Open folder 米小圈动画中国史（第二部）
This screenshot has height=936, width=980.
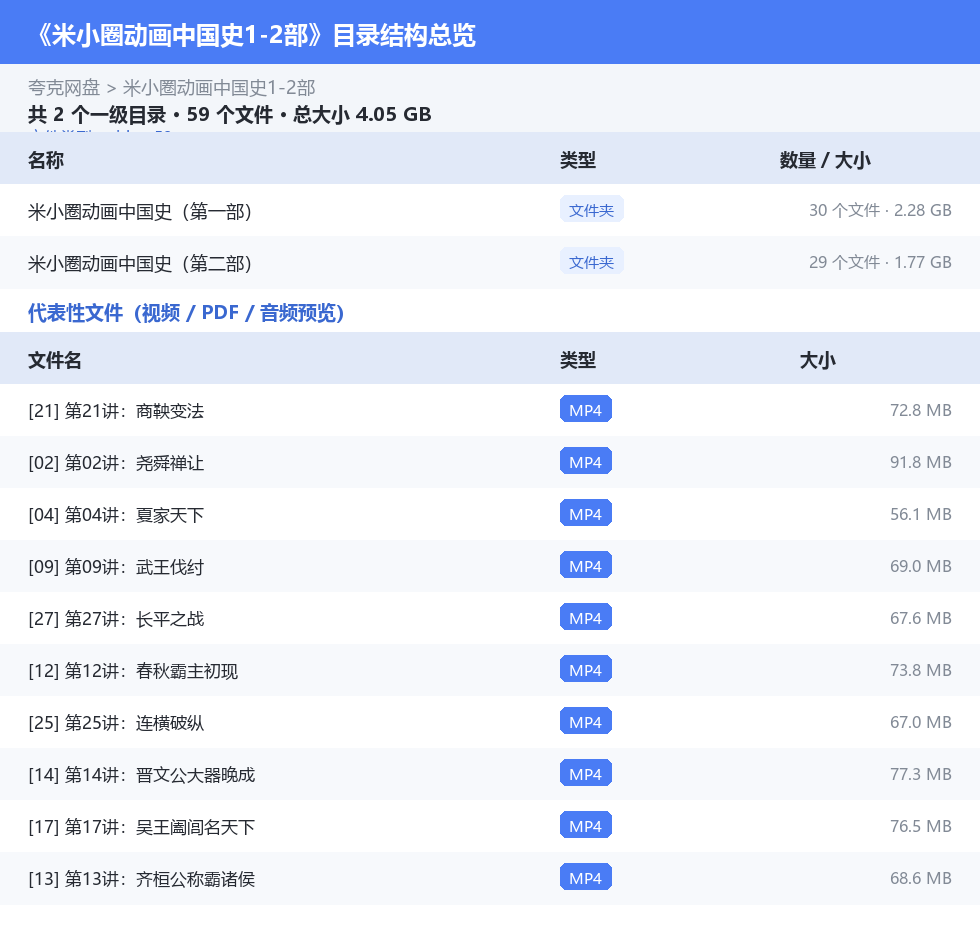click(x=140, y=263)
